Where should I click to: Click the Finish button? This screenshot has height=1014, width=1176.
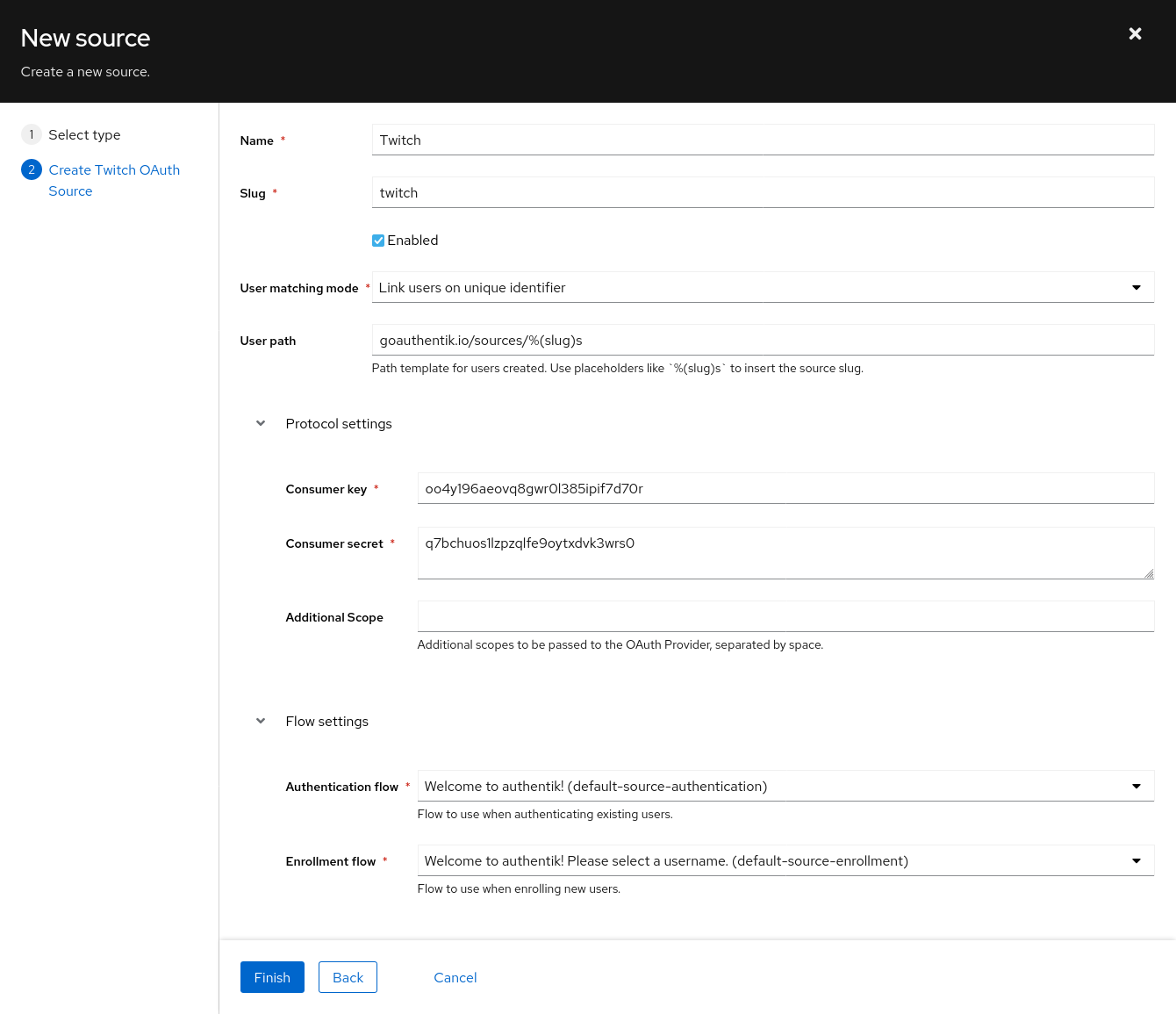click(272, 977)
